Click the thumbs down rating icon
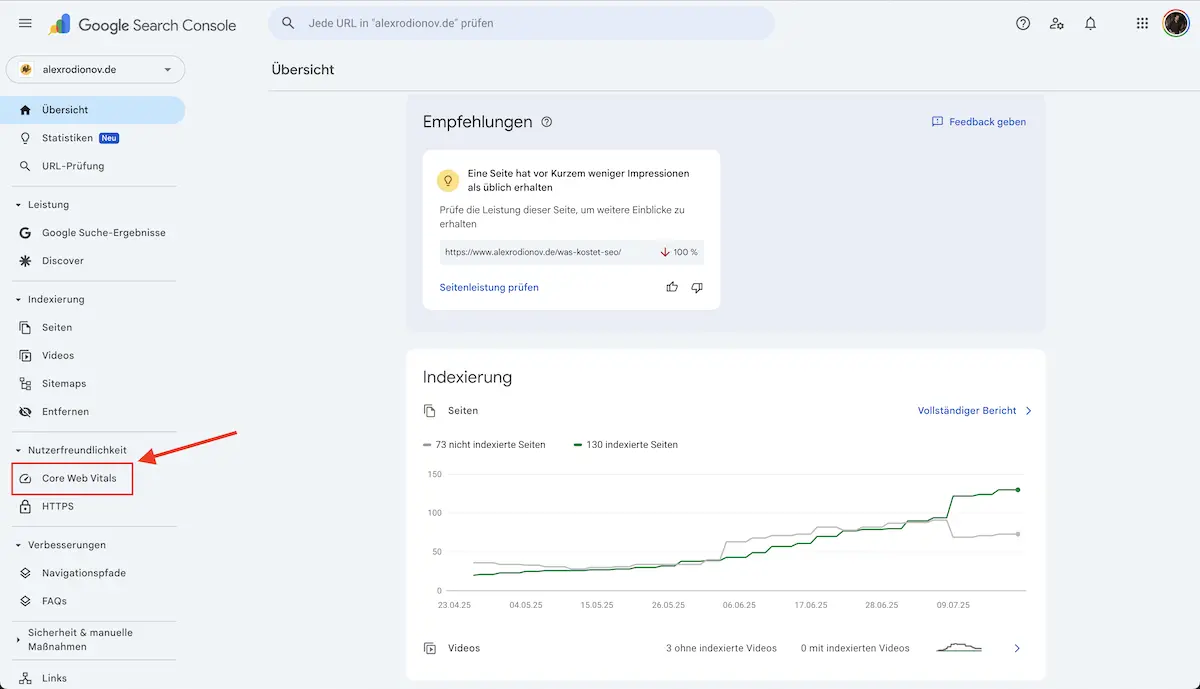Image resolution: width=1200 pixels, height=689 pixels. pyautogui.click(x=697, y=287)
